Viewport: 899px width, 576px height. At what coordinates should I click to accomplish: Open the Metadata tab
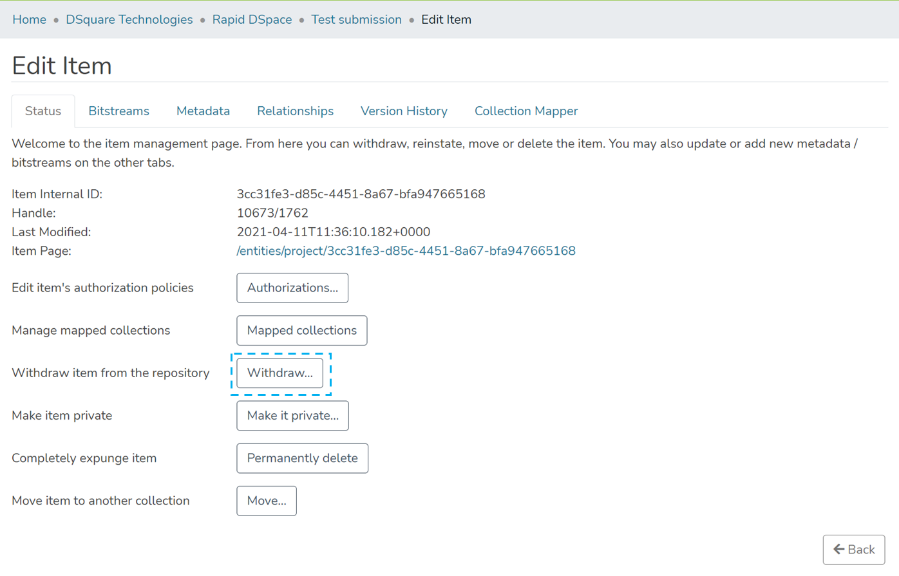coord(203,111)
